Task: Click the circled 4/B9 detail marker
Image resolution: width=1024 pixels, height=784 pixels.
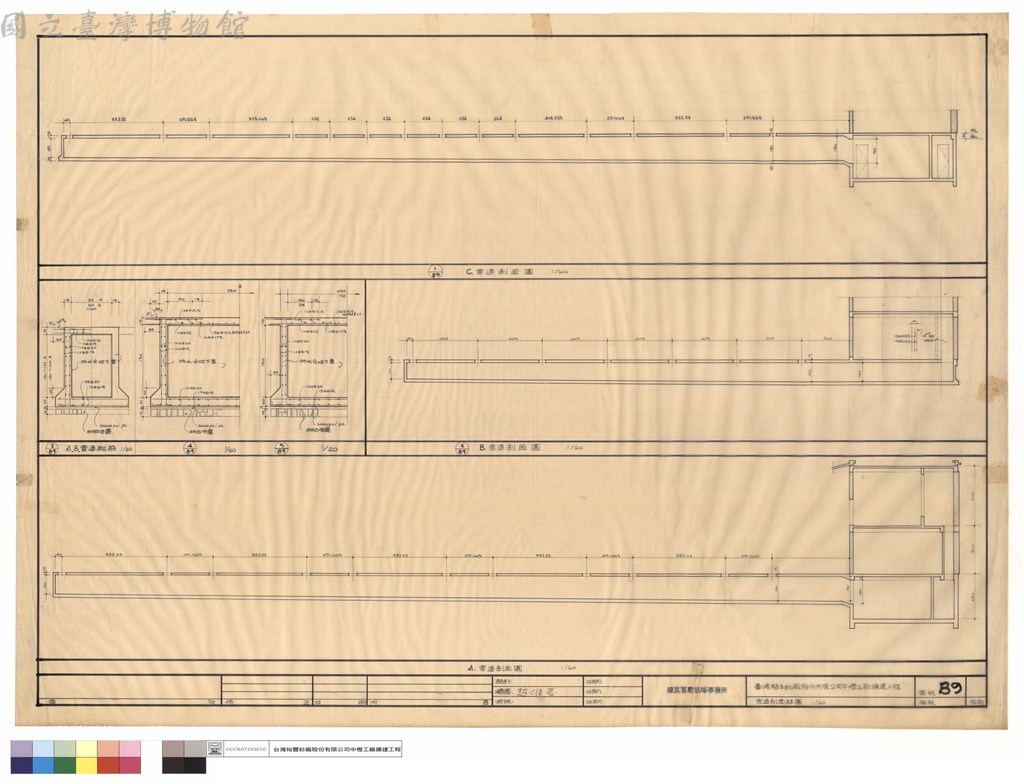Action: click(189, 449)
